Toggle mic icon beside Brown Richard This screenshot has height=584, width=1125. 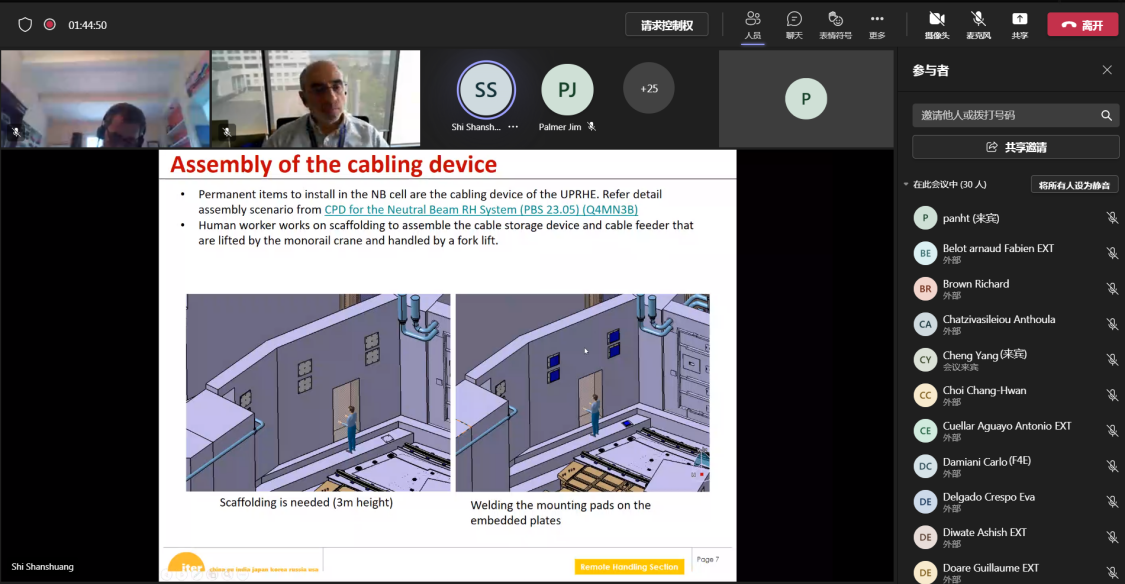coord(1111,289)
